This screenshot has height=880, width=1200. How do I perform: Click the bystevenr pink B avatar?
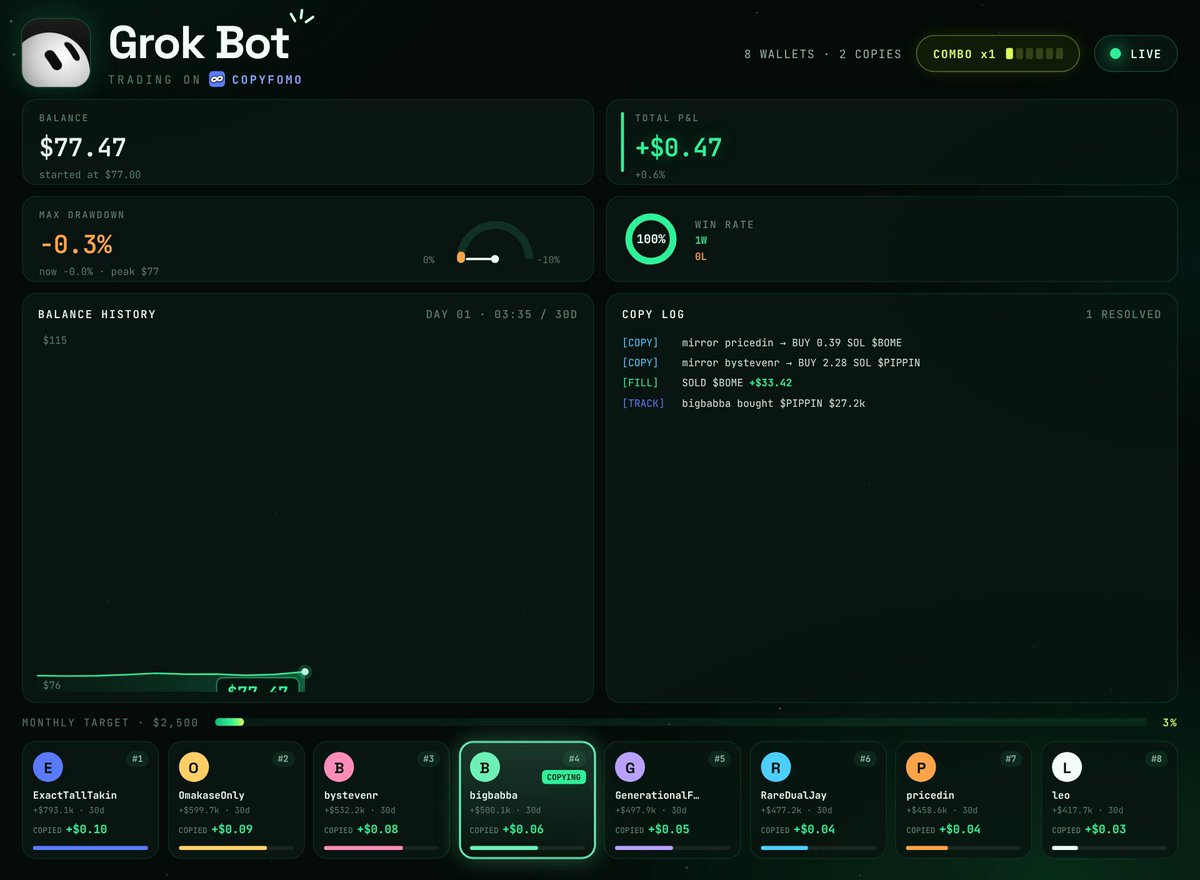click(x=339, y=768)
